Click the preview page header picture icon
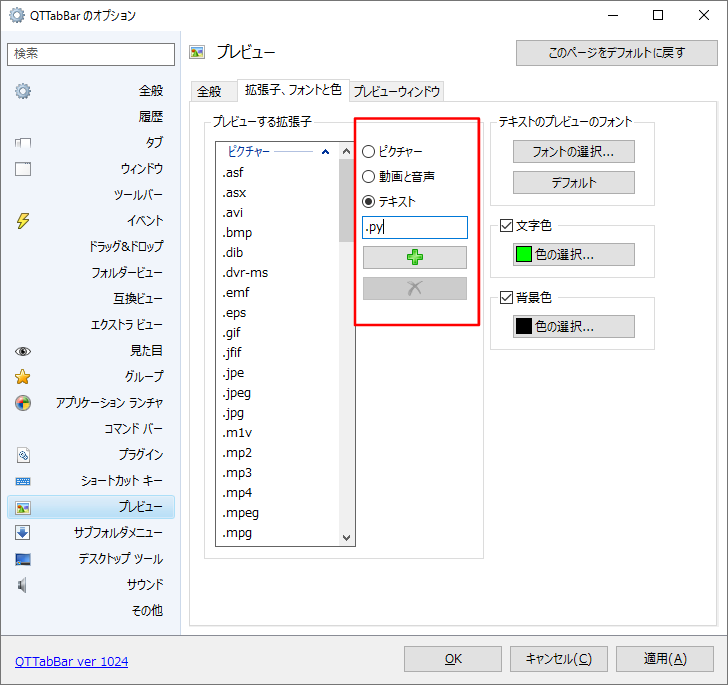The image size is (728, 685). 197,52
